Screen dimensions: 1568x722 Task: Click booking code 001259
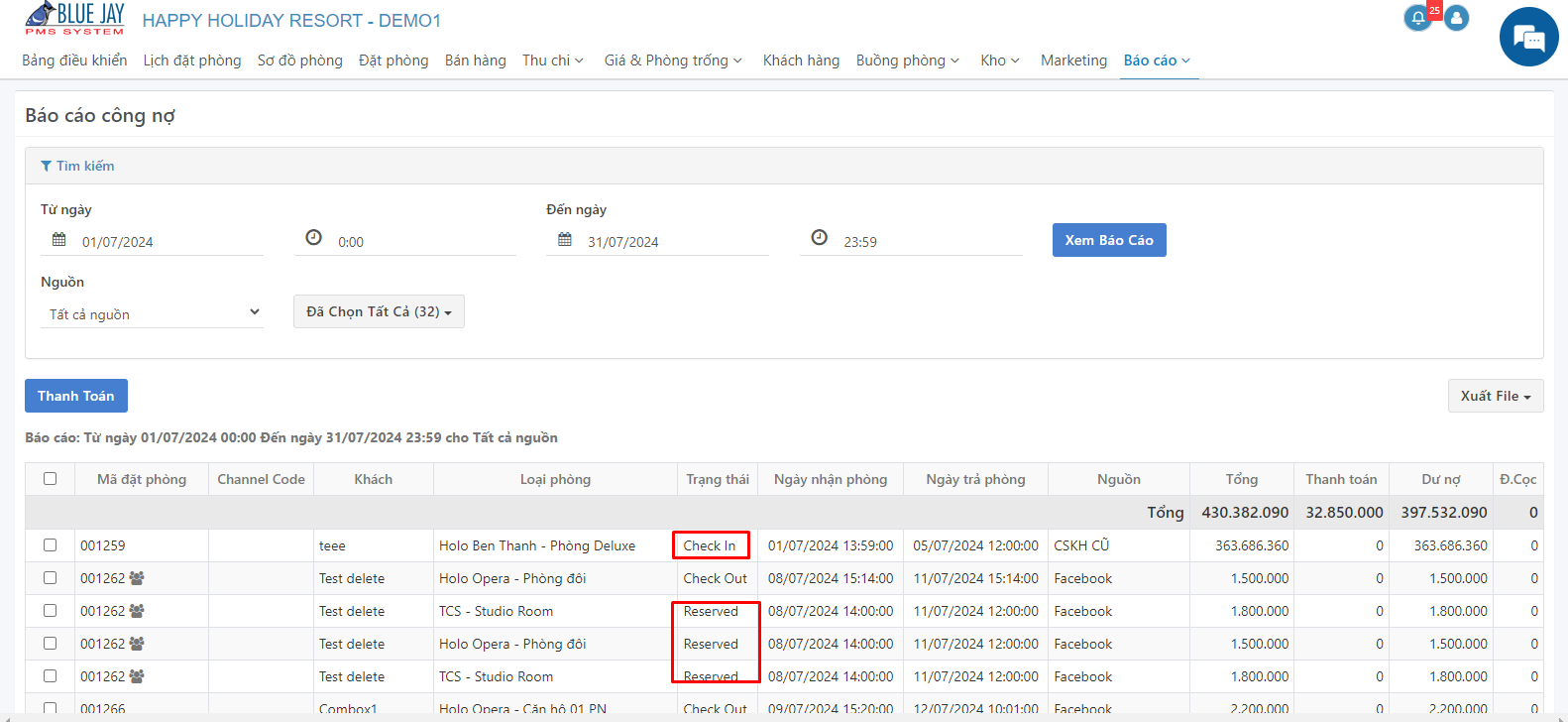(x=103, y=545)
